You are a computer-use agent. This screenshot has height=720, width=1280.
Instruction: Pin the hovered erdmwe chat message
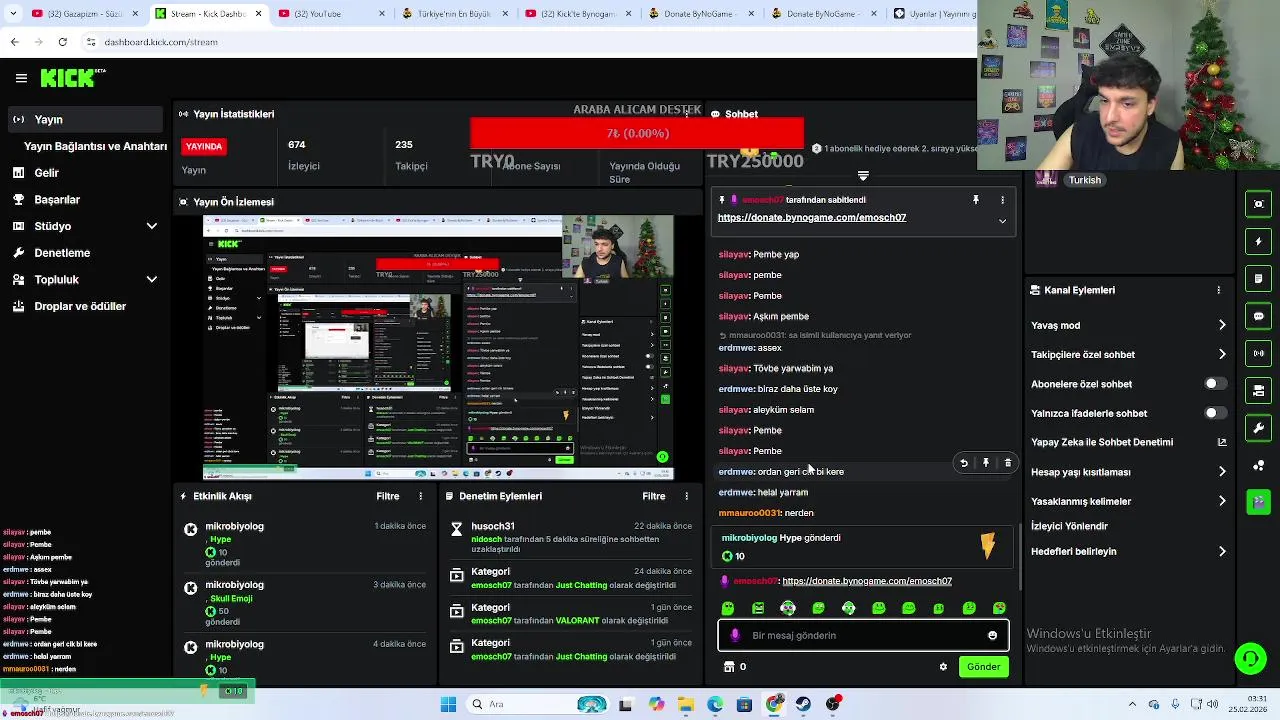[x=986, y=463]
